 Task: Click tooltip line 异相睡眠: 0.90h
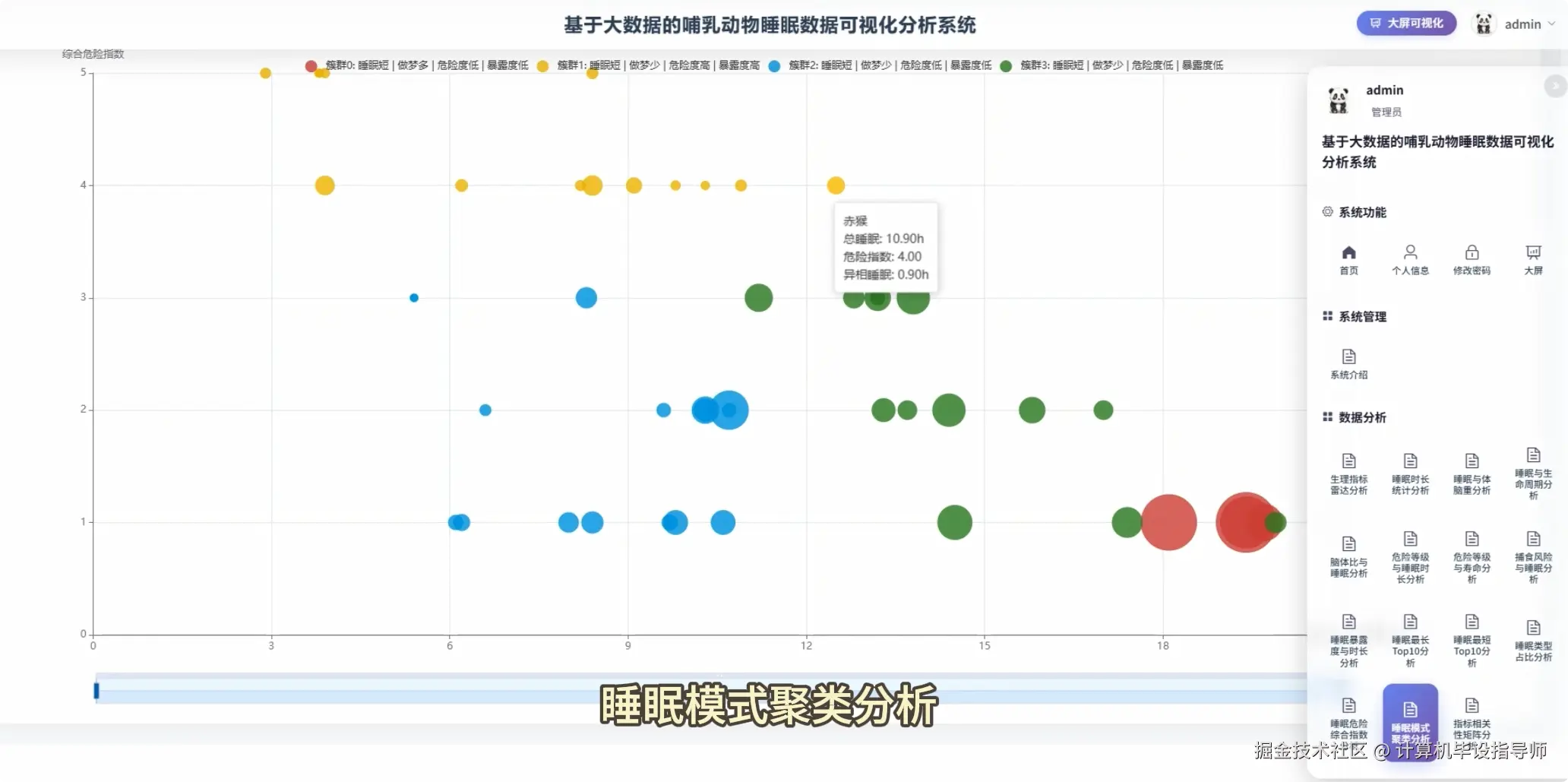[886, 274]
